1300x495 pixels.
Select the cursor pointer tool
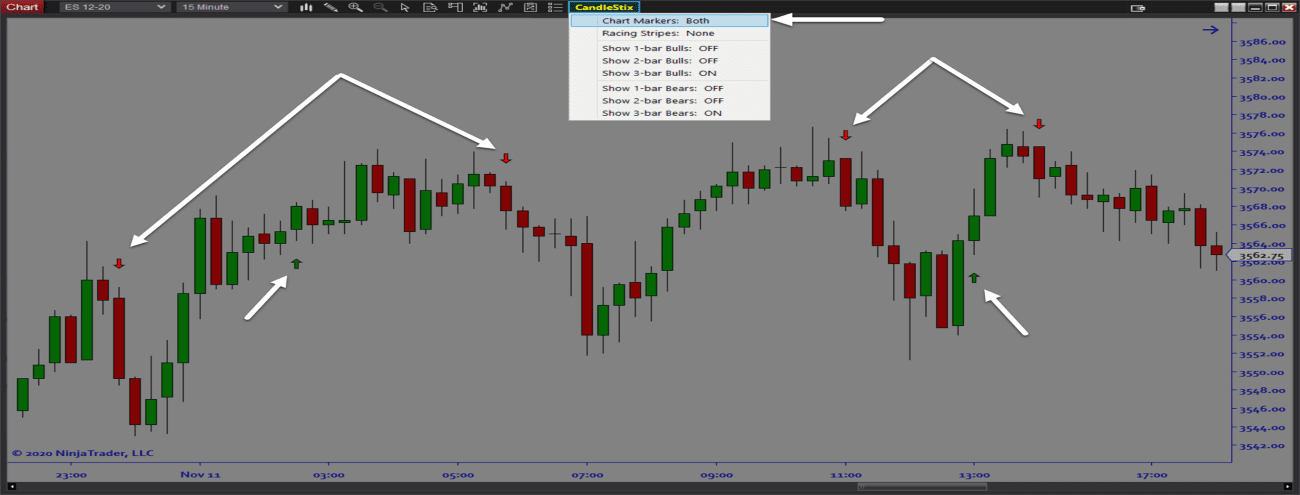[405, 7]
